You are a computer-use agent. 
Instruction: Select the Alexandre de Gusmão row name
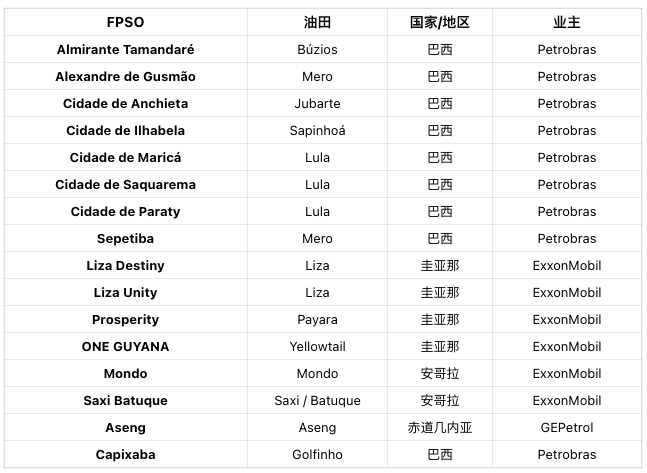pos(125,77)
